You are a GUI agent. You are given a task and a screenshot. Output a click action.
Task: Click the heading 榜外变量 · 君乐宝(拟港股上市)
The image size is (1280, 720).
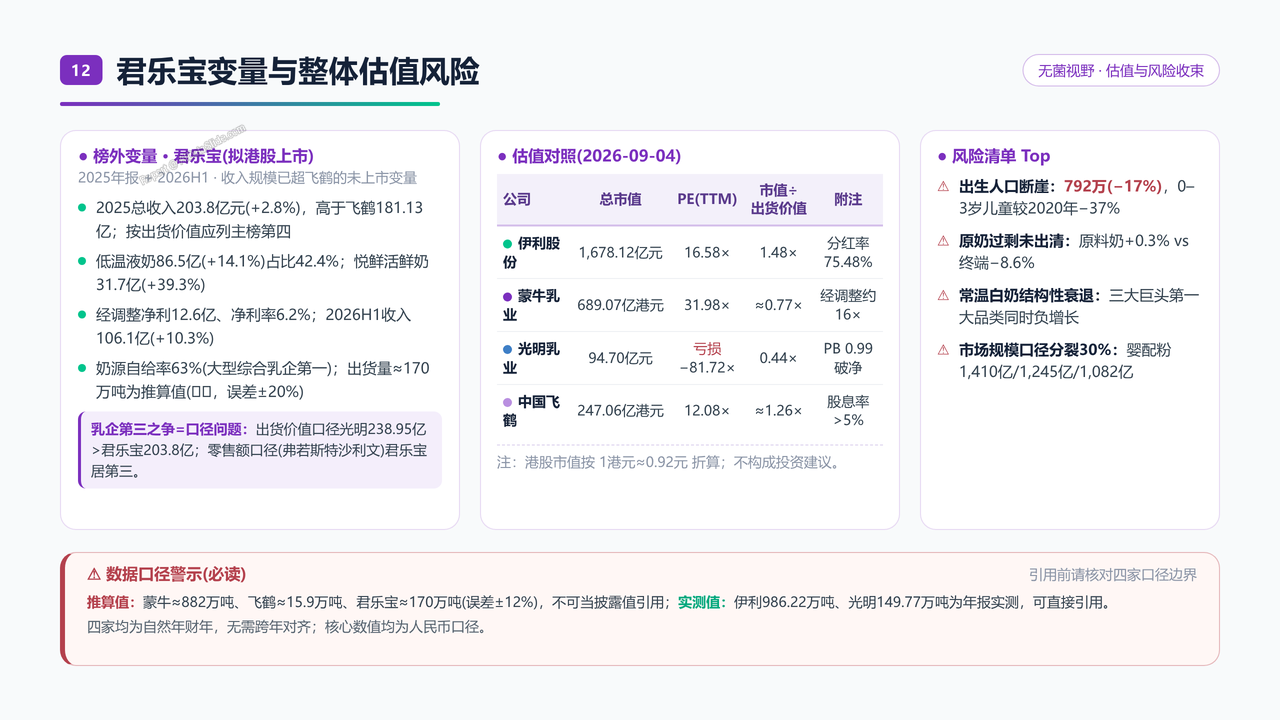point(203,156)
